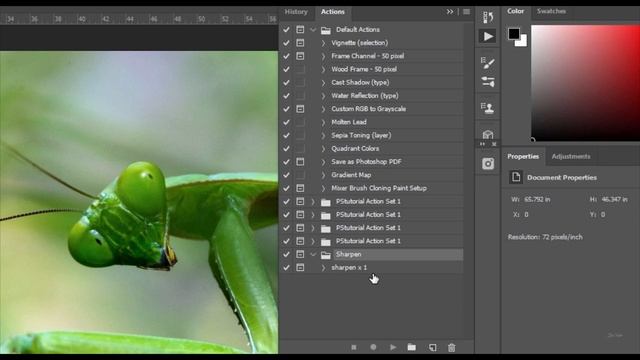The width and height of the screenshot is (640, 360).
Task: Select the Quadrant Colors action
Action: coord(371,149)
